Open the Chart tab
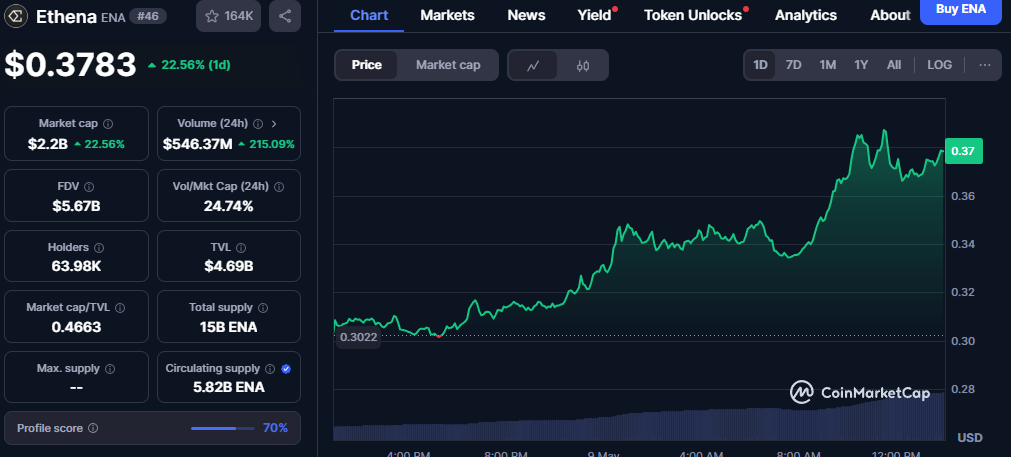This screenshot has height=457, width=1011. point(369,15)
